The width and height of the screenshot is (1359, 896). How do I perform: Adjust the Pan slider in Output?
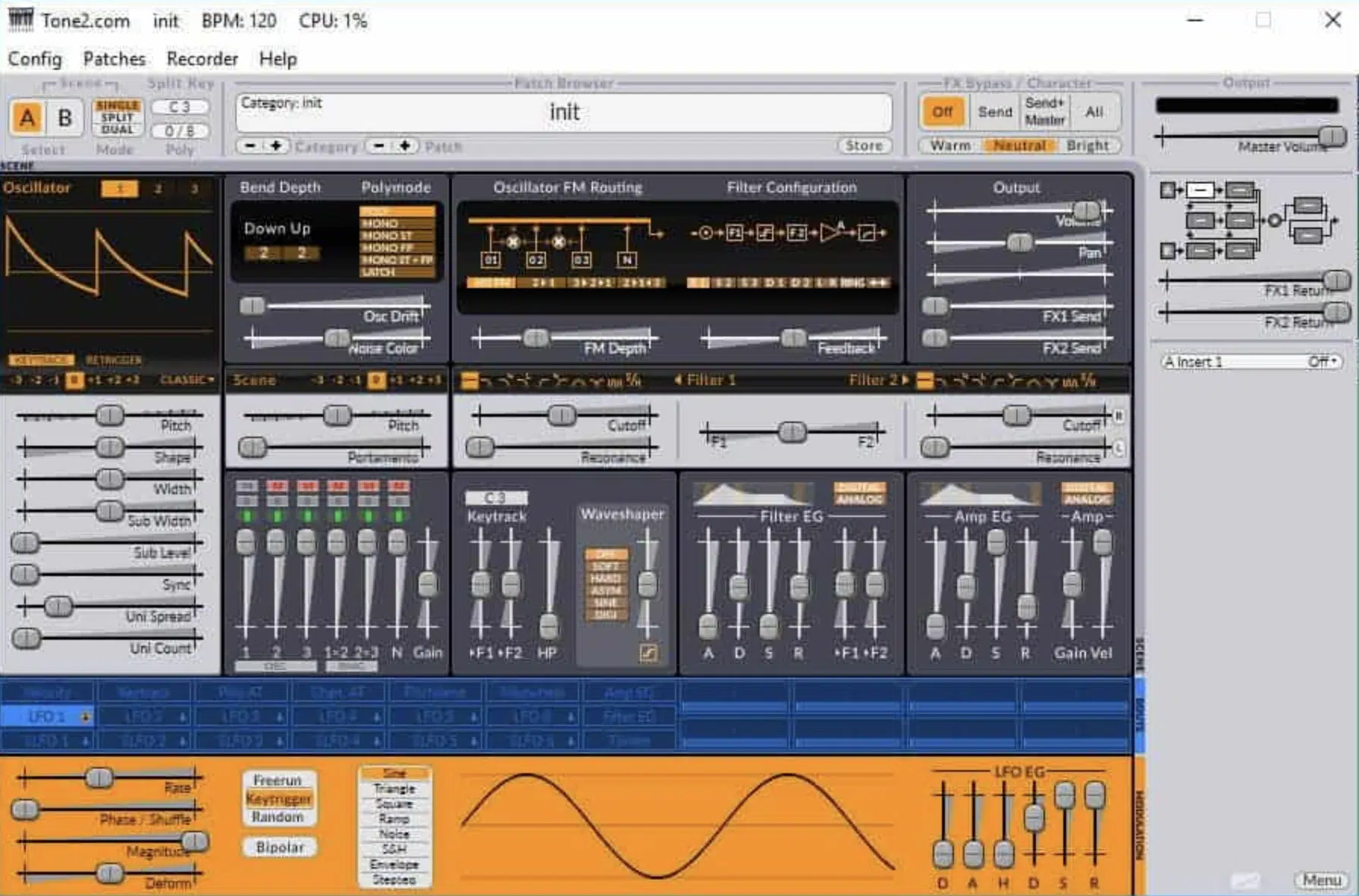[1019, 243]
